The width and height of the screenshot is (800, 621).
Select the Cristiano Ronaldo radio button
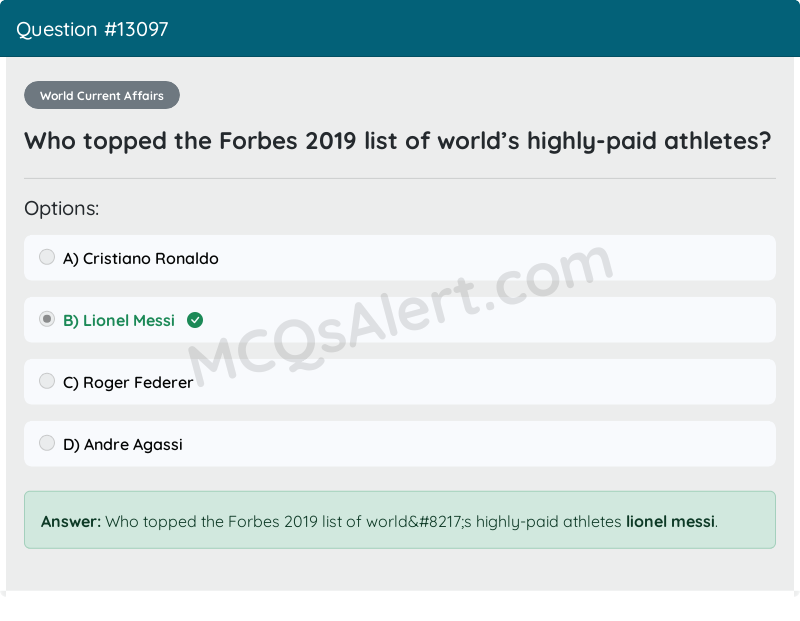click(x=47, y=258)
